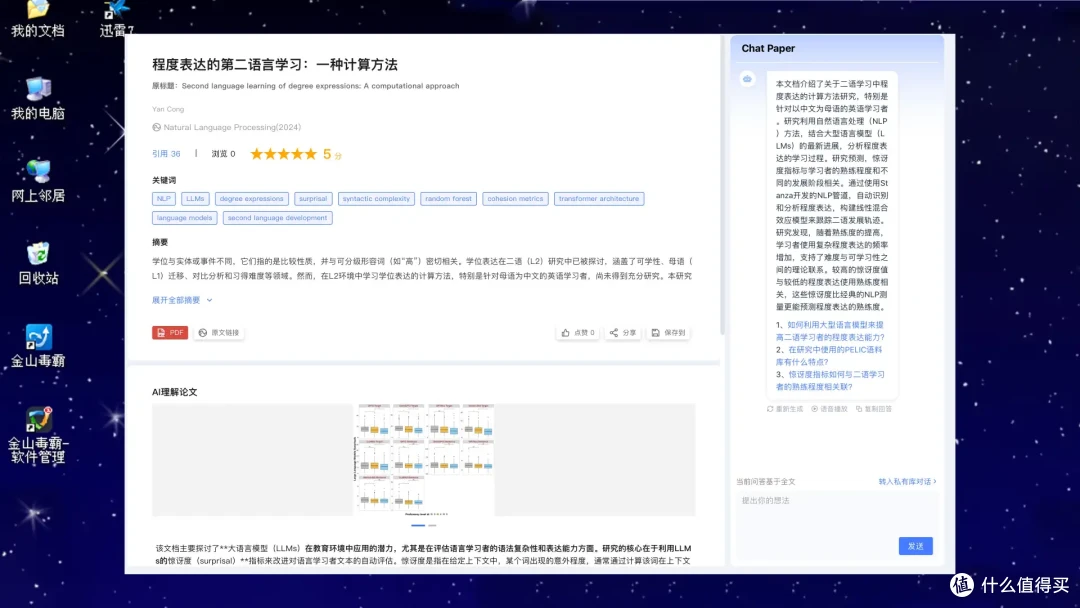The image size is (1080, 608).
Task: Click the page vertical scrollbar
Action: tap(723, 186)
